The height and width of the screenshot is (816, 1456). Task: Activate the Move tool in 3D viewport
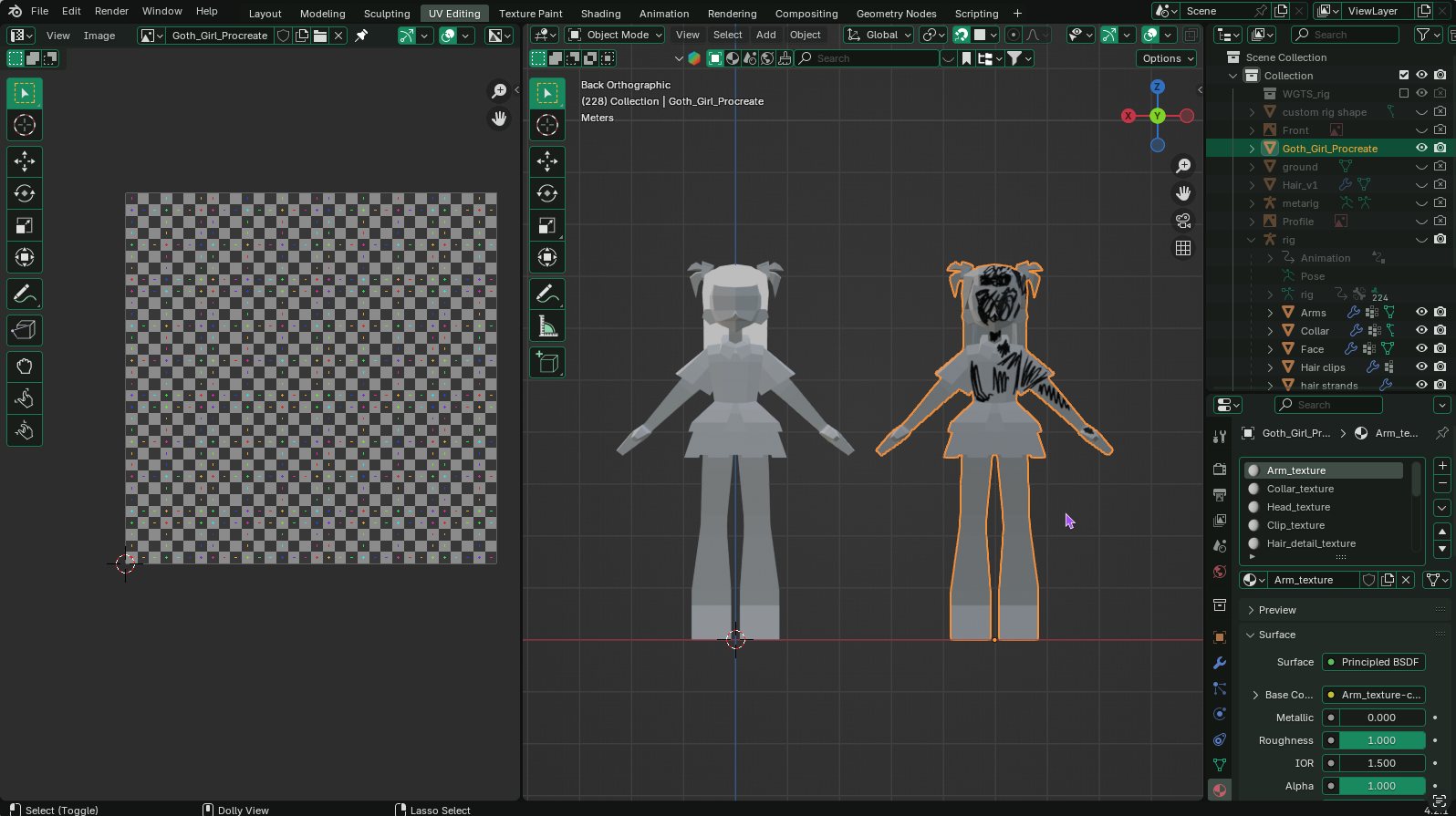tap(547, 161)
